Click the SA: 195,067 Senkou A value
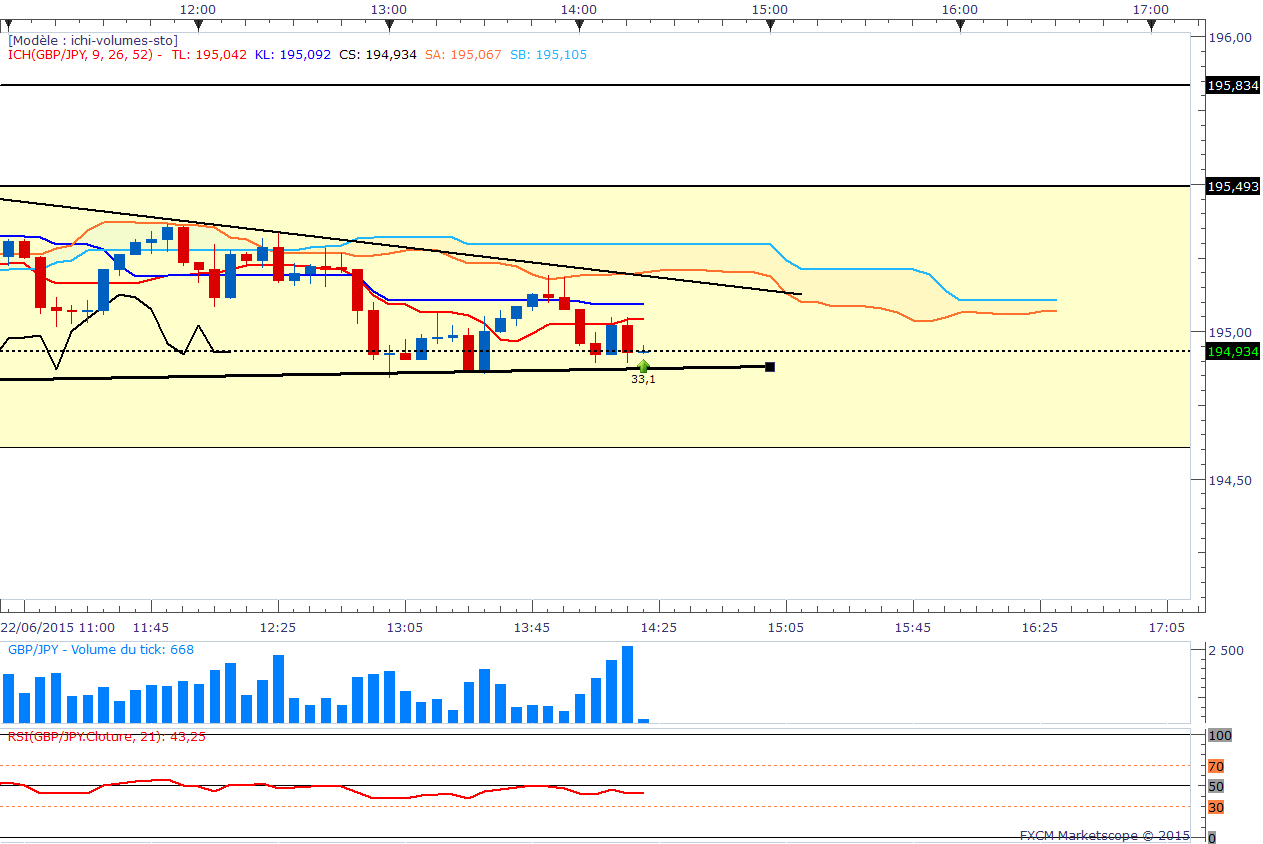The height and width of the screenshot is (844, 1263). click(462, 55)
